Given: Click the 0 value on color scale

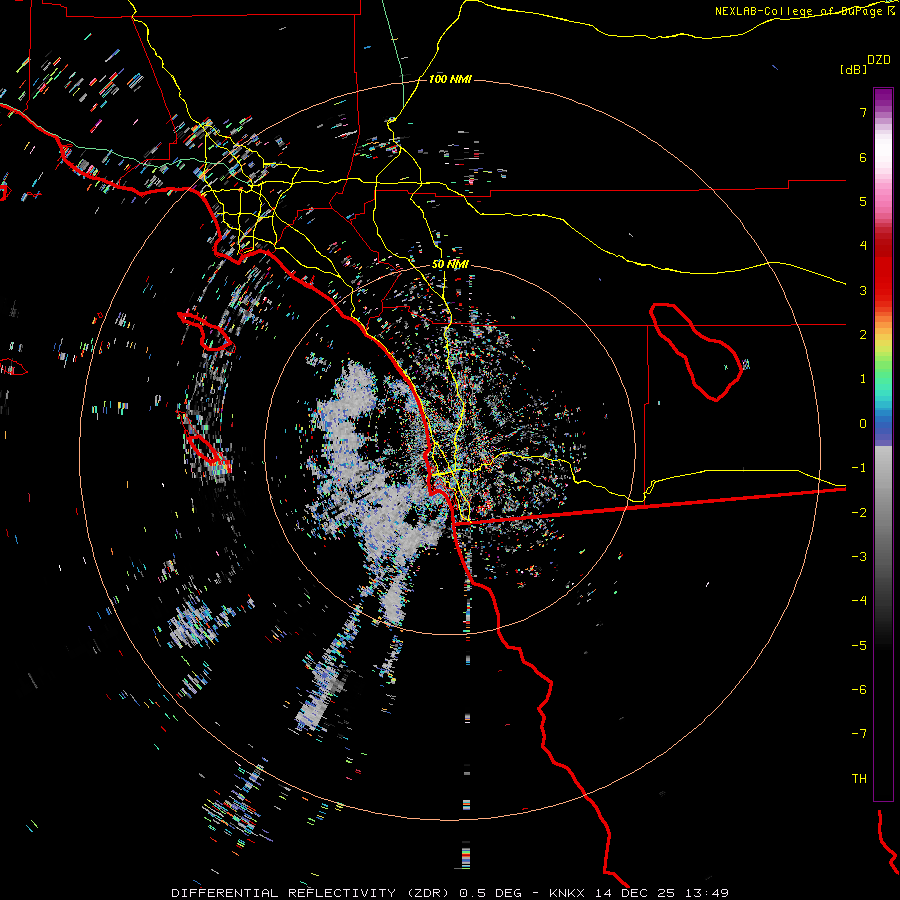Looking at the screenshot, I should click(863, 424).
